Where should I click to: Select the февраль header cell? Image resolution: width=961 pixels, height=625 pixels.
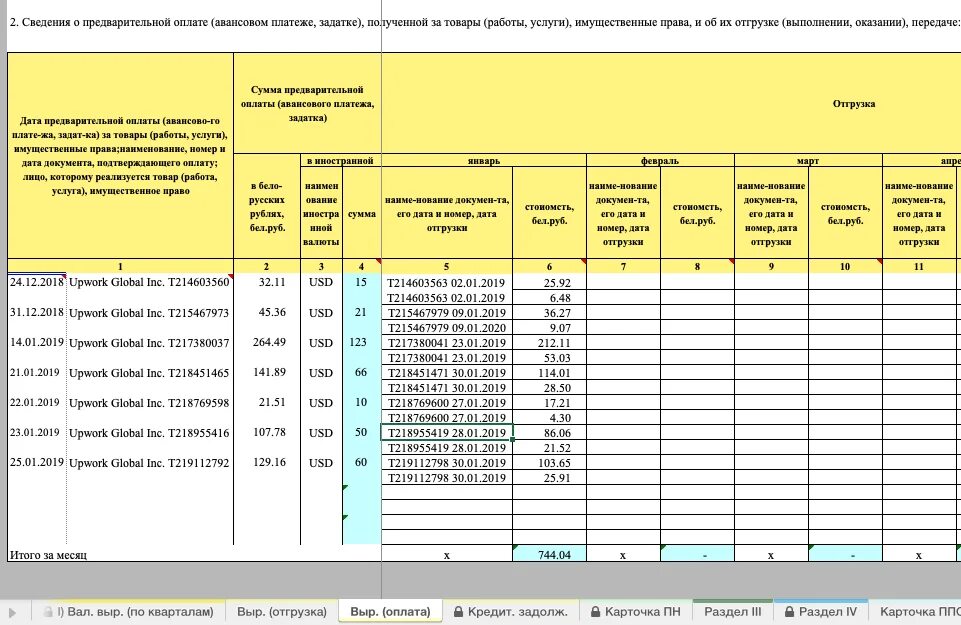pyautogui.click(x=660, y=161)
